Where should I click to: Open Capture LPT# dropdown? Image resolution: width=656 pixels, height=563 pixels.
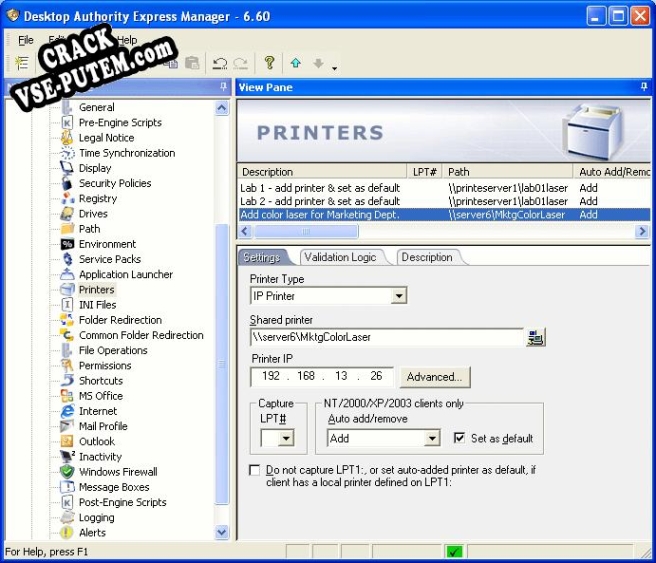pos(286,438)
